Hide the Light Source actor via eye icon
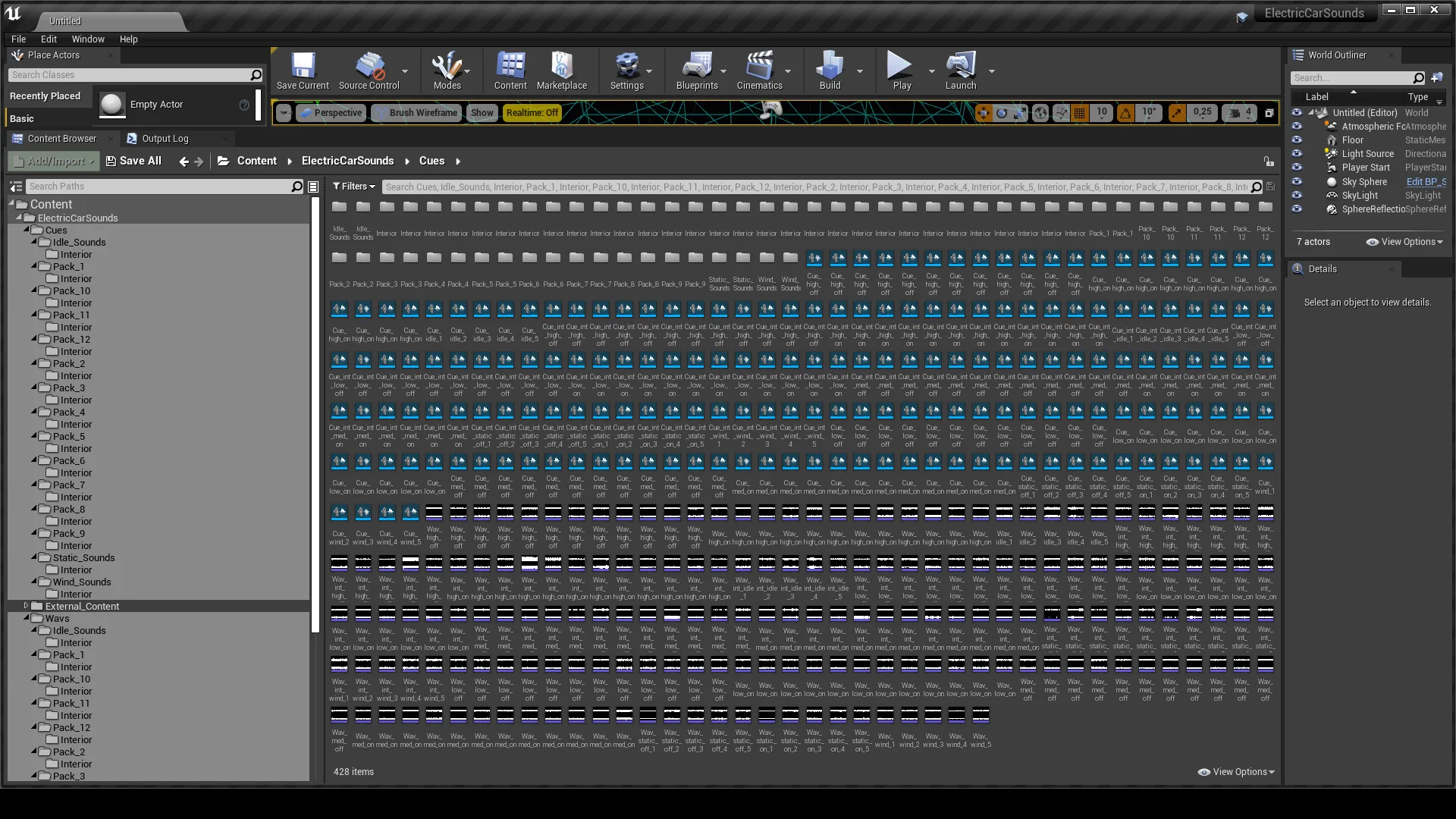This screenshot has width=1456, height=819. (1297, 154)
